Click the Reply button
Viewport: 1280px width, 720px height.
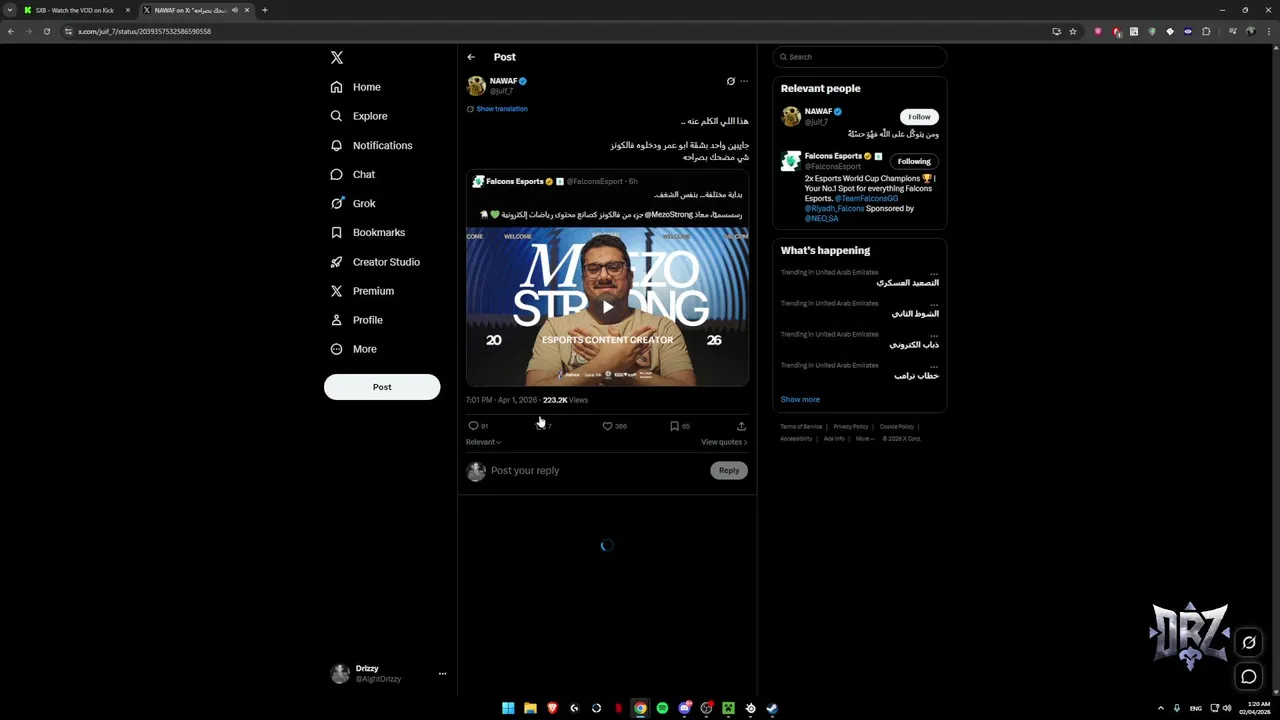(729, 470)
